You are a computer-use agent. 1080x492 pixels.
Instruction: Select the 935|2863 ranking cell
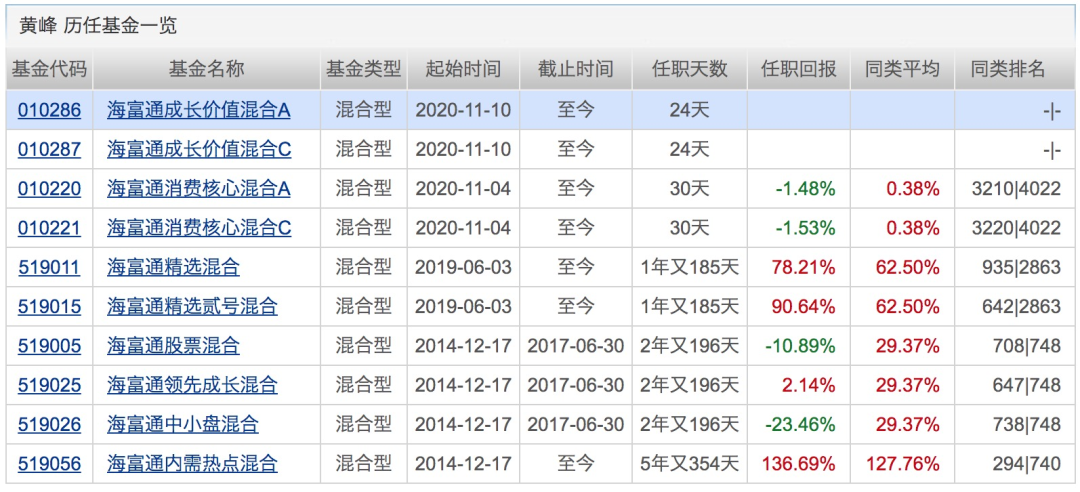[1021, 267]
